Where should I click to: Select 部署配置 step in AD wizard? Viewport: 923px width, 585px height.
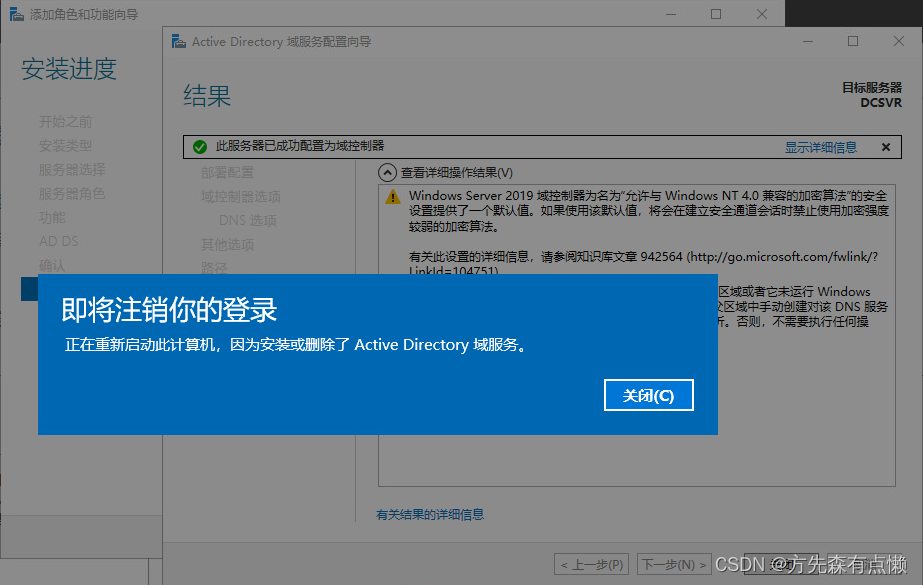pyautogui.click(x=227, y=172)
